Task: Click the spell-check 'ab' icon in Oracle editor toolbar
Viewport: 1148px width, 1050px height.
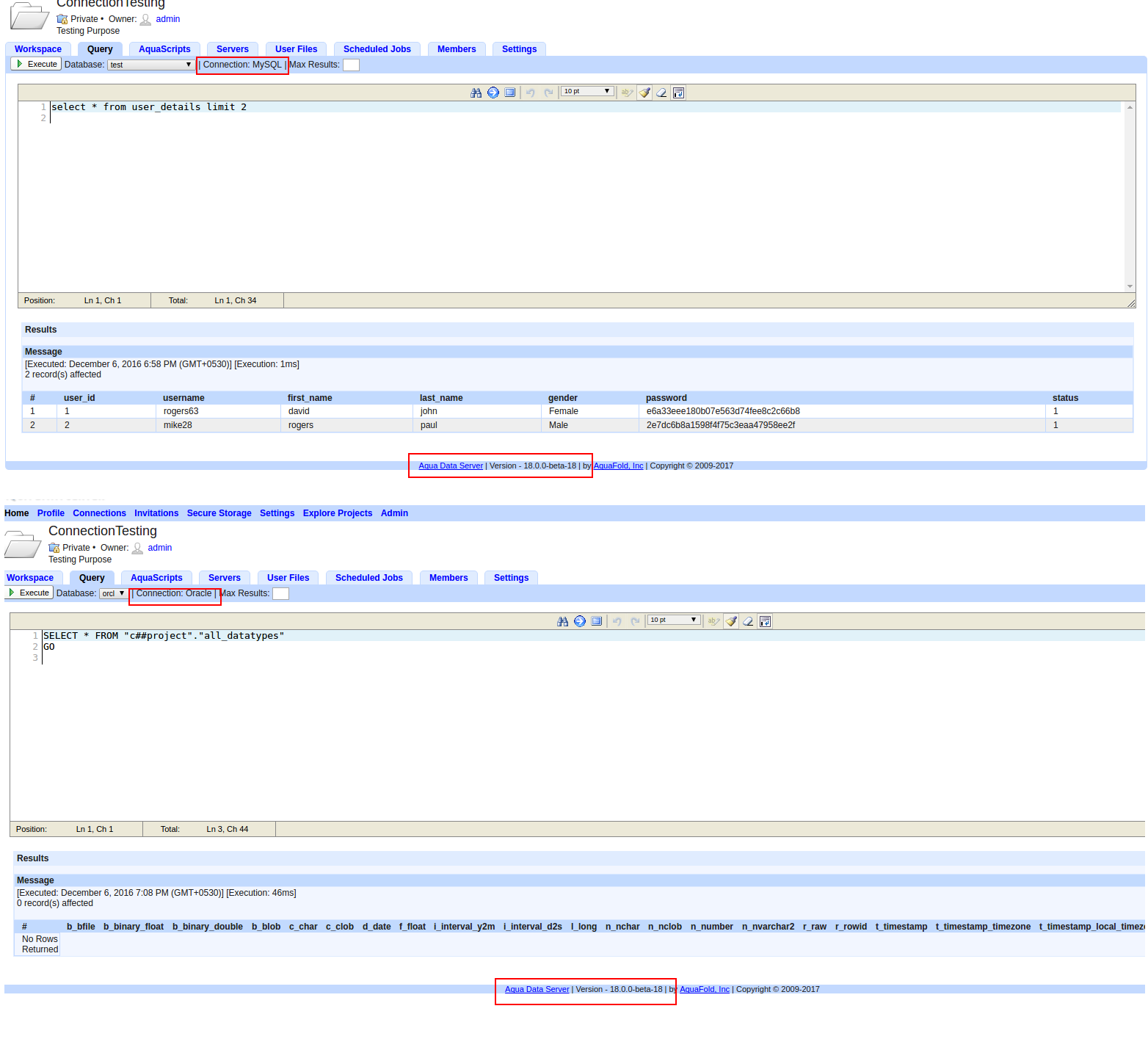Action: [713, 621]
